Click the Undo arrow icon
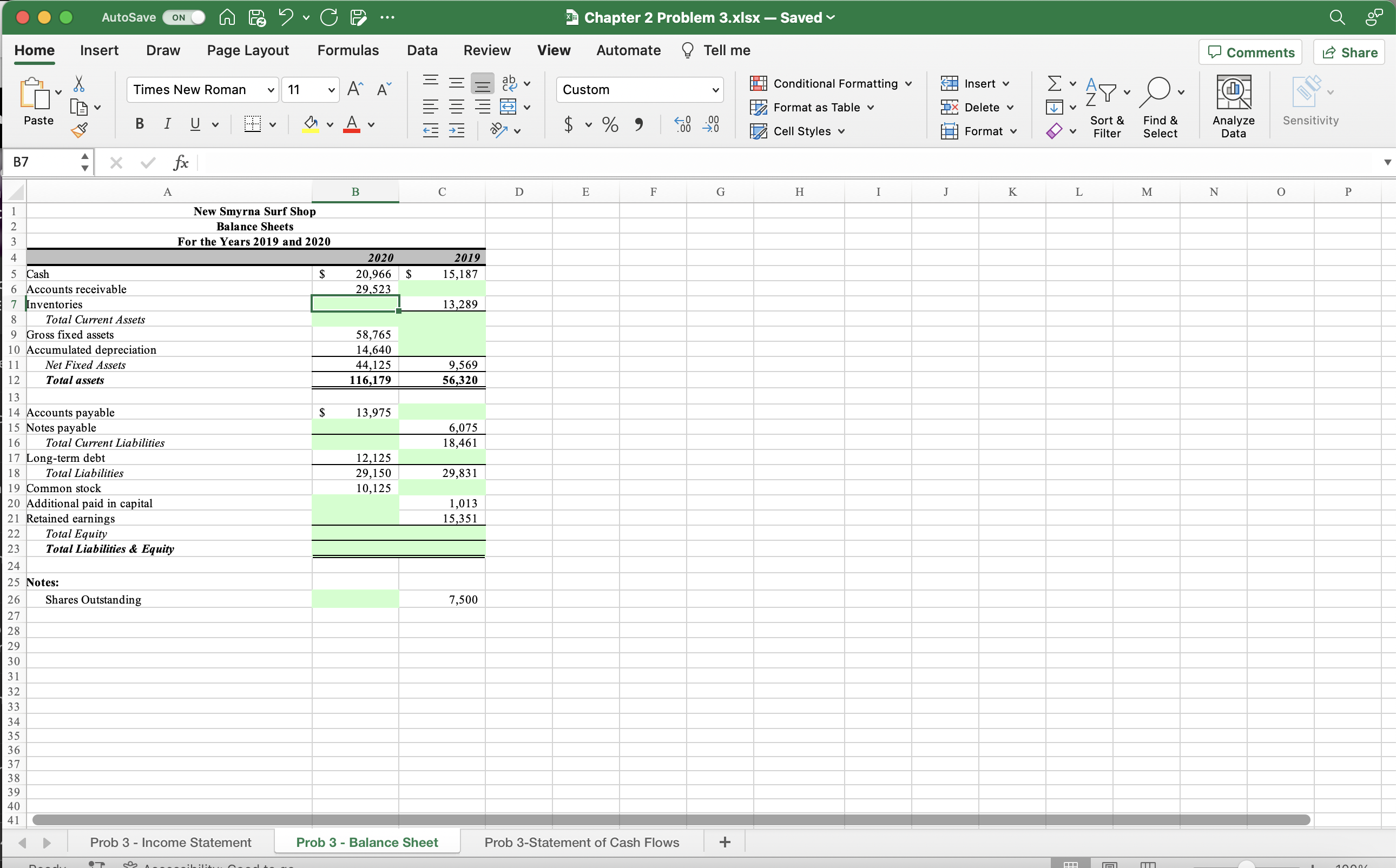 click(286, 17)
